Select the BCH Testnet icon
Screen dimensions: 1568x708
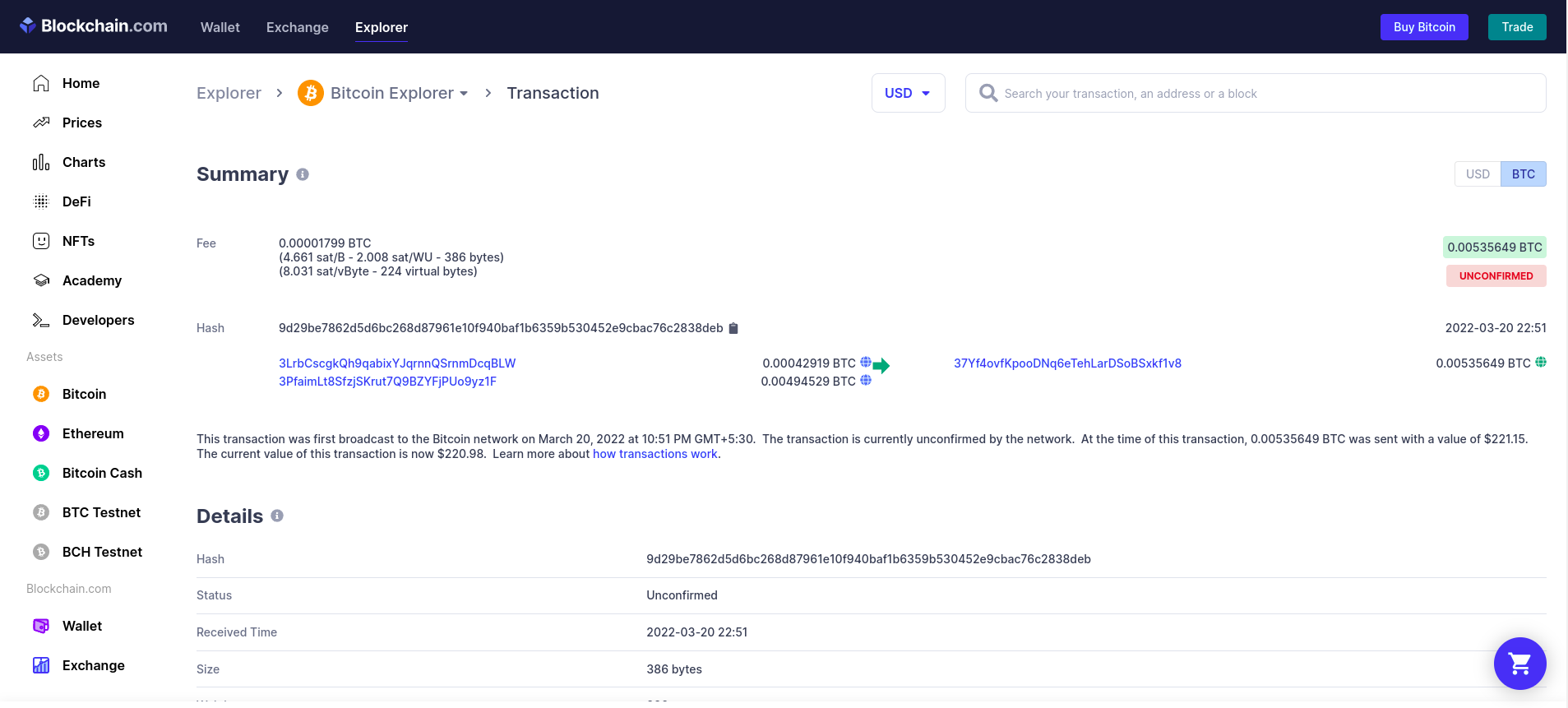coord(41,552)
